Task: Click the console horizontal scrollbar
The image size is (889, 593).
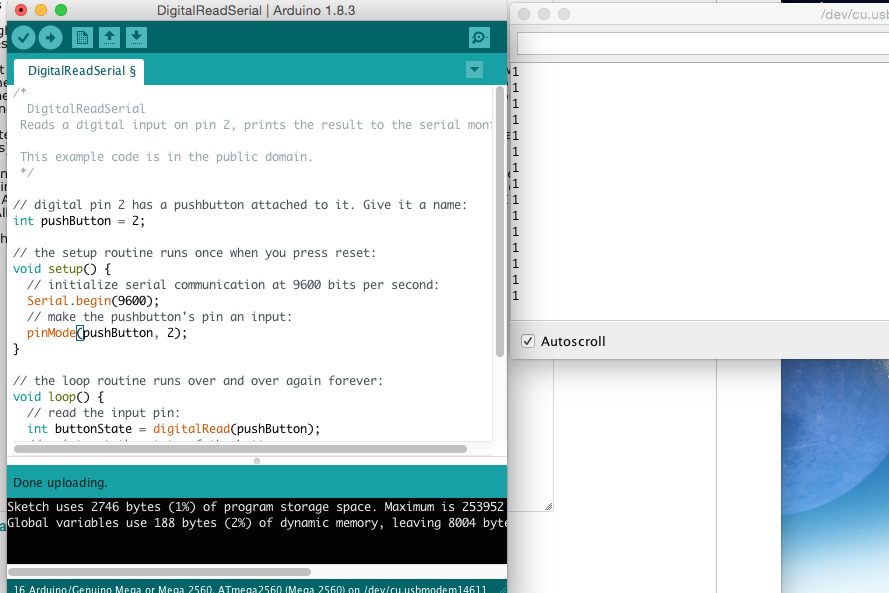Action: coord(159,572)
